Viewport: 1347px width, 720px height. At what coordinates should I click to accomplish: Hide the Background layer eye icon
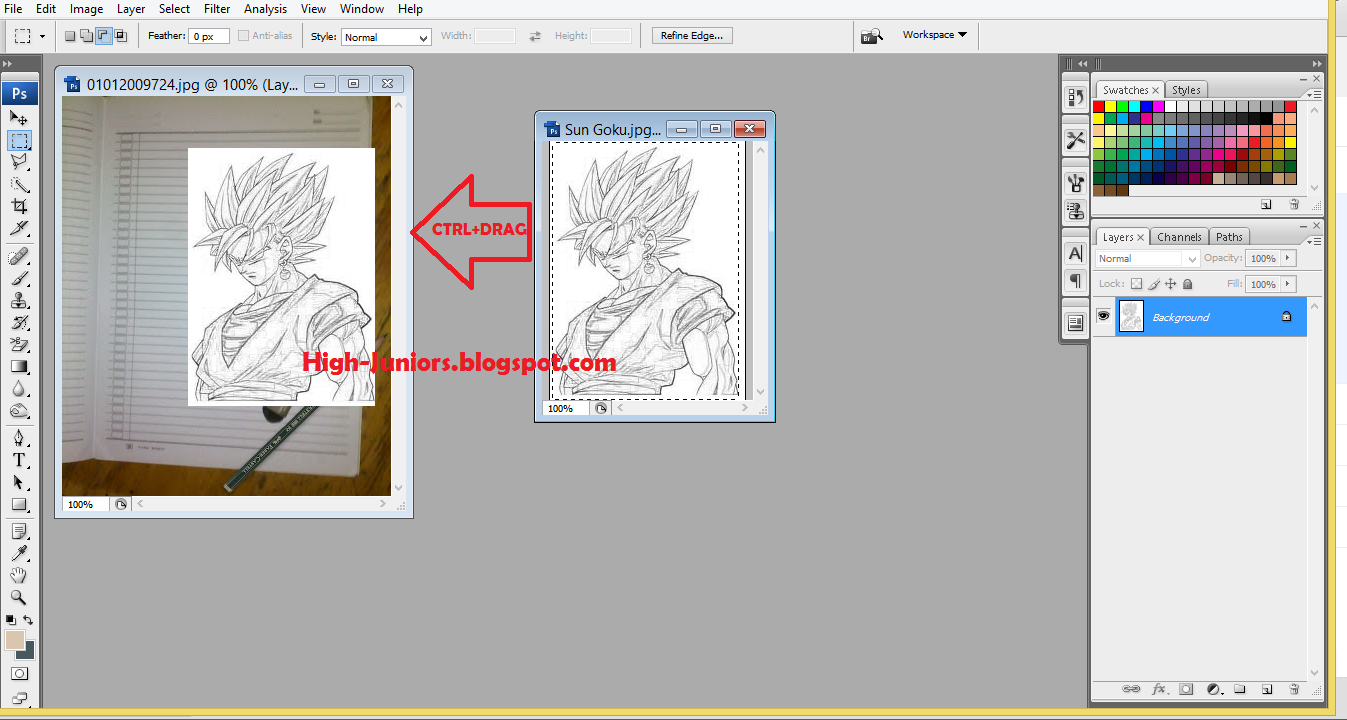1104,316
